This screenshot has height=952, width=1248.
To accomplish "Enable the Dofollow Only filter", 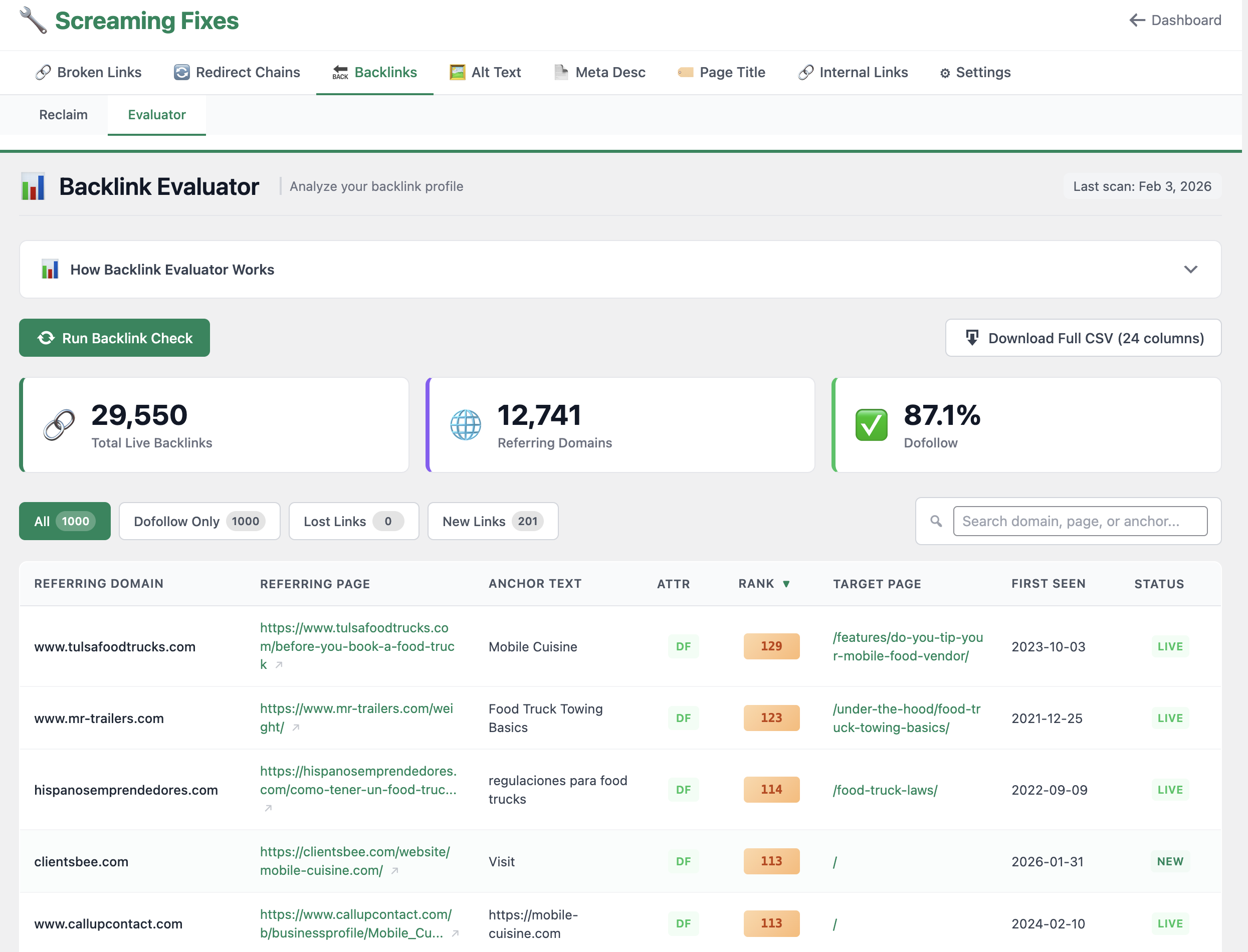I will click(x=199, y=521).
